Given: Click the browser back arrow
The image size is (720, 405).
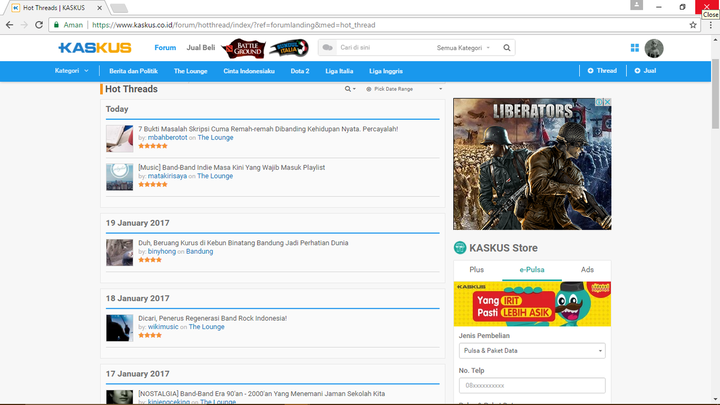Looking at the screenshot, I should 10,25.
